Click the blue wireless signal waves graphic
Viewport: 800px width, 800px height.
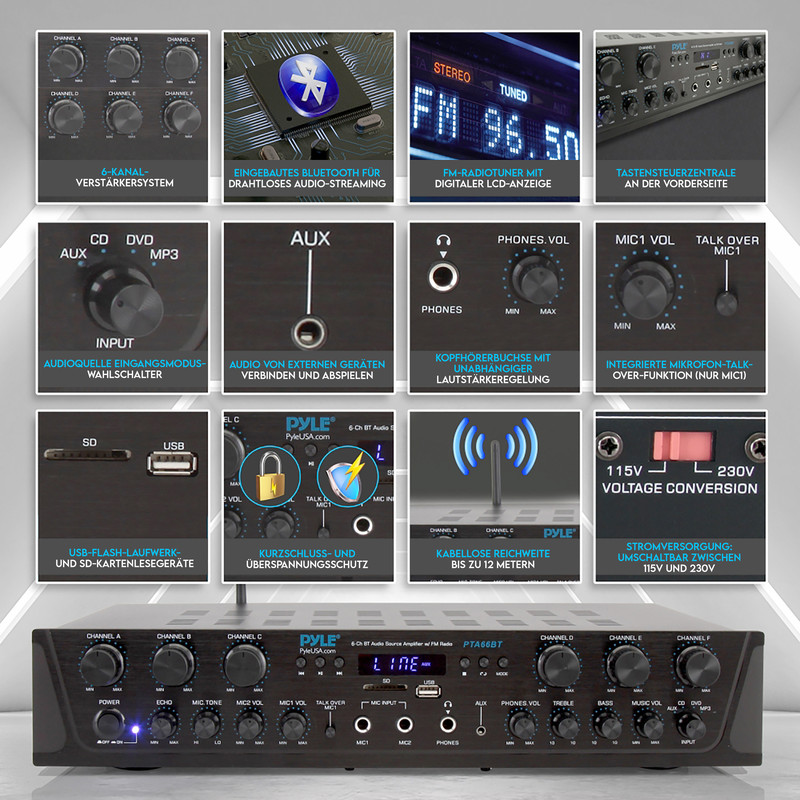tap(495, 447)
